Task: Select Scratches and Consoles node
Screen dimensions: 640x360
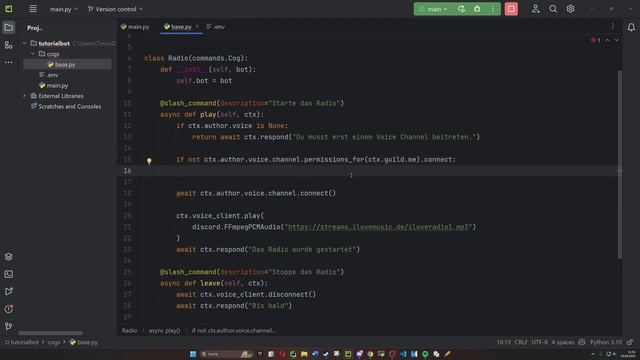Action: click(67, 107)
